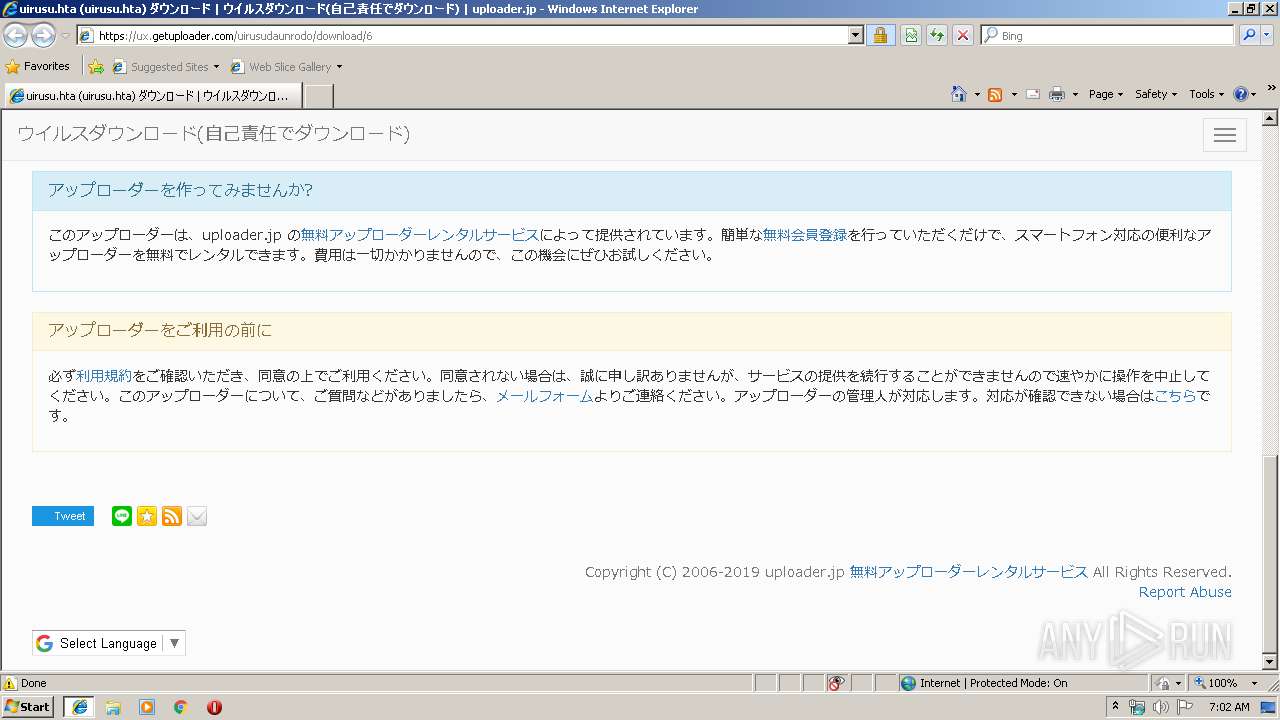
Task: Click the Read Mail envelope icon
Action: pos(1032,94)
